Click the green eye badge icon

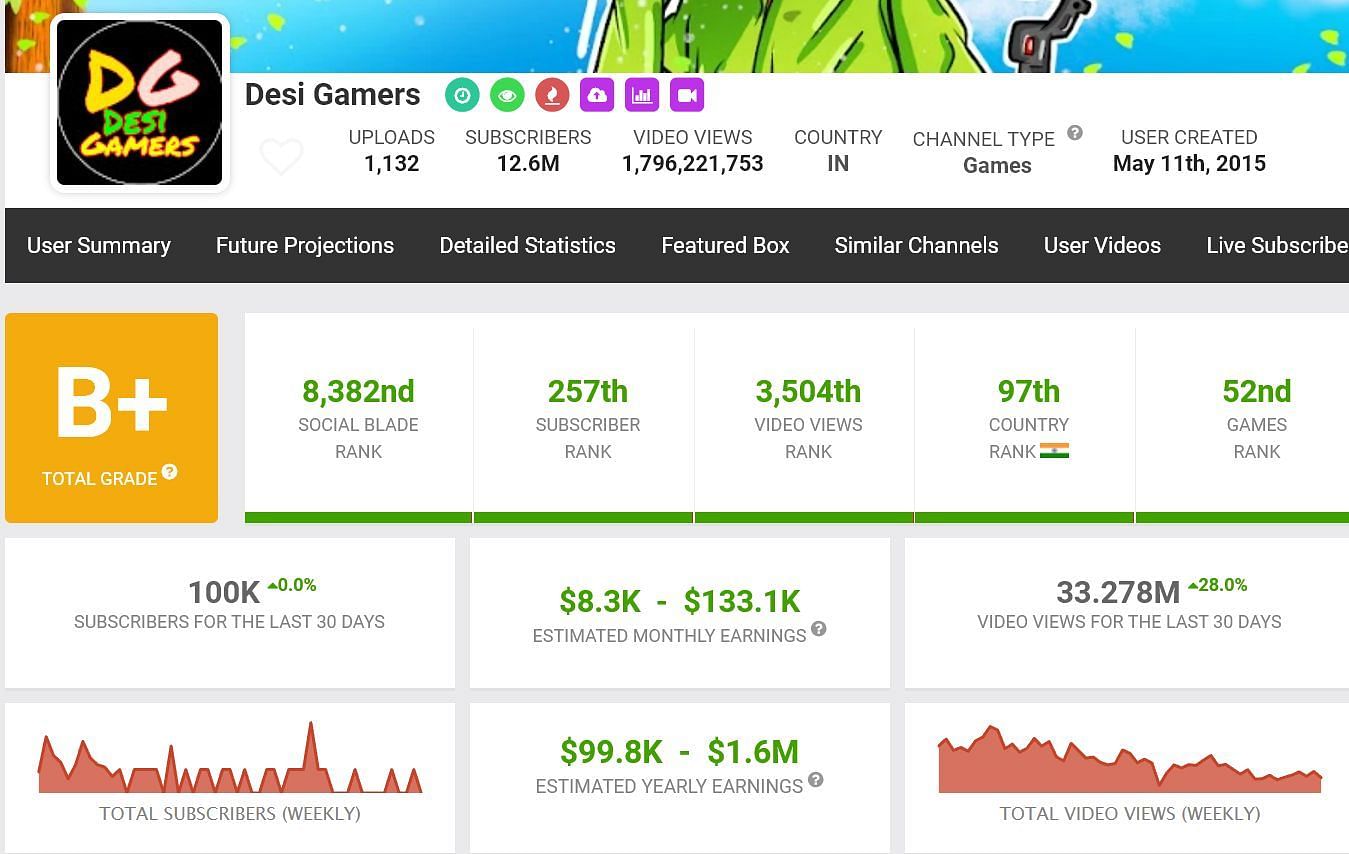[507, 95]
